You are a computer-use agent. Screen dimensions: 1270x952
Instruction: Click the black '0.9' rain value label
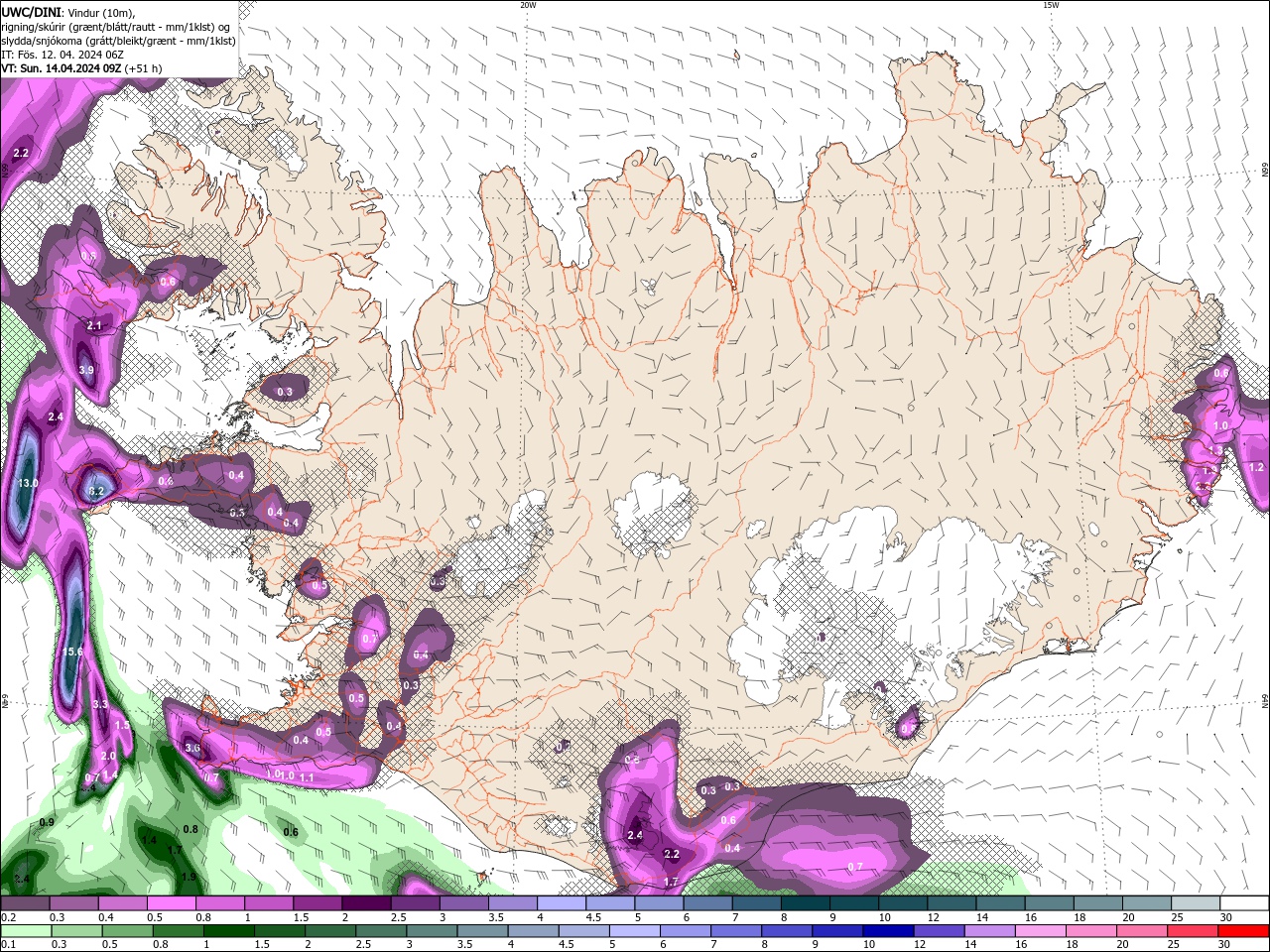click(x=47, y=823)
